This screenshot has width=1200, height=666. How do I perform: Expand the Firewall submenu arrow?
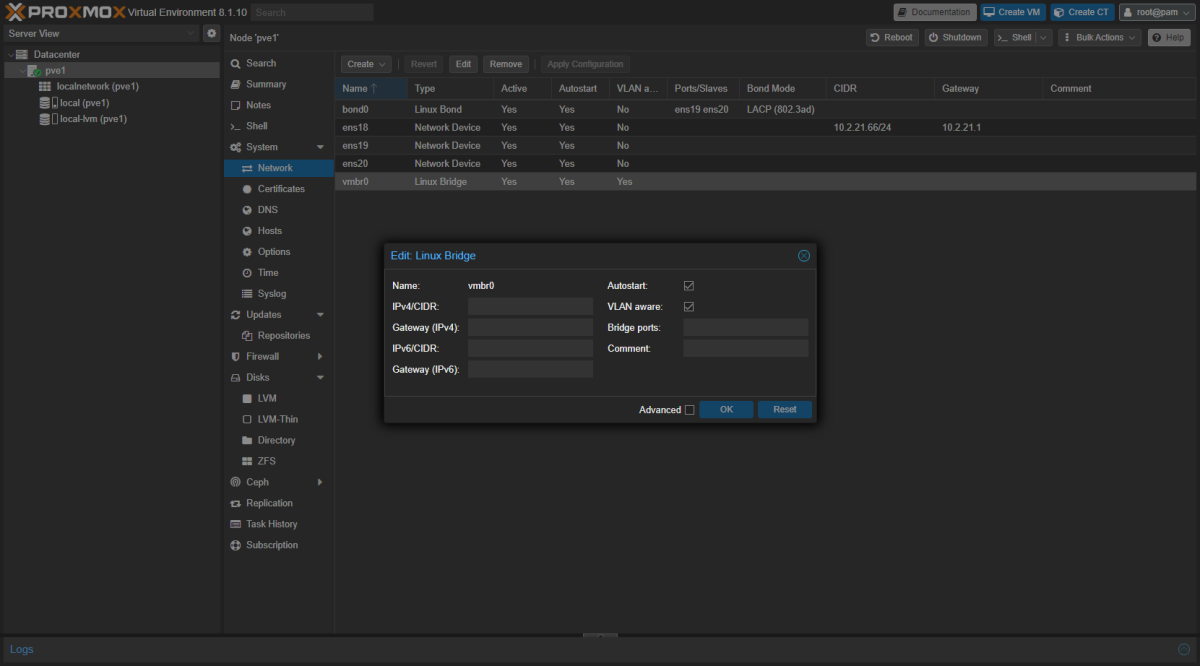tap(320, 357)
